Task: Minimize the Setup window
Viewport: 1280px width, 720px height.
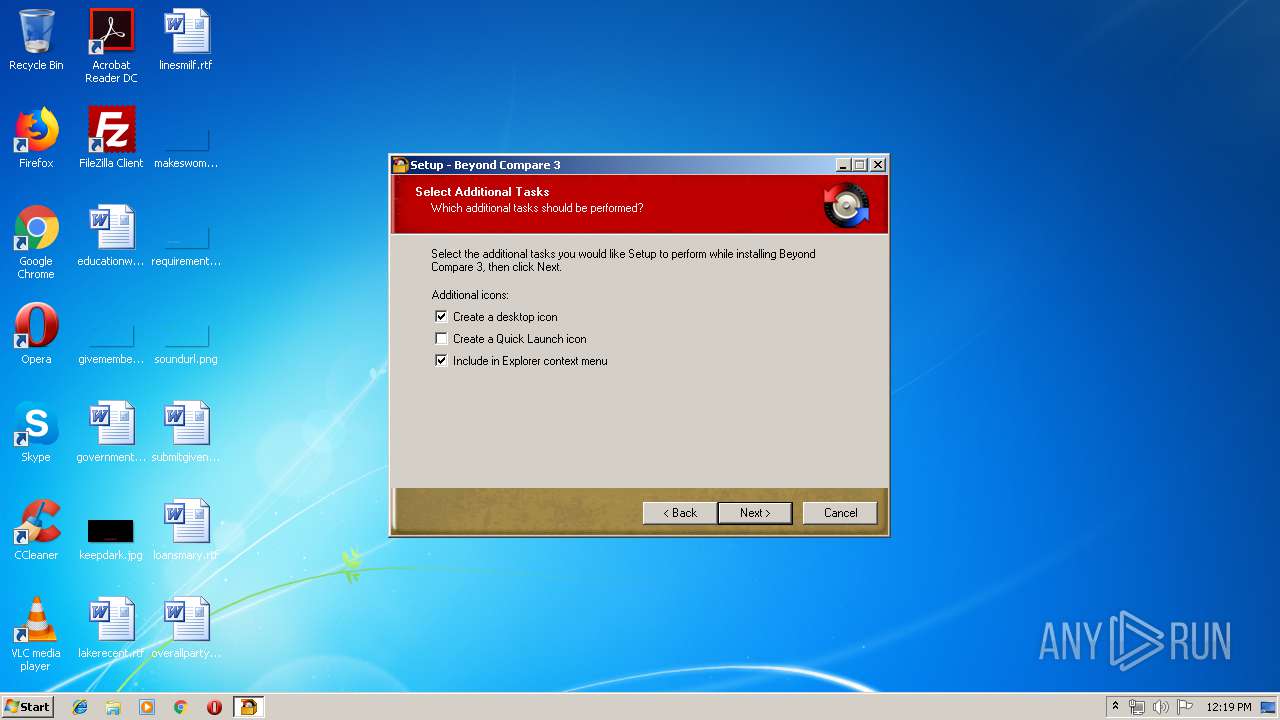Action: coord(843,165)
